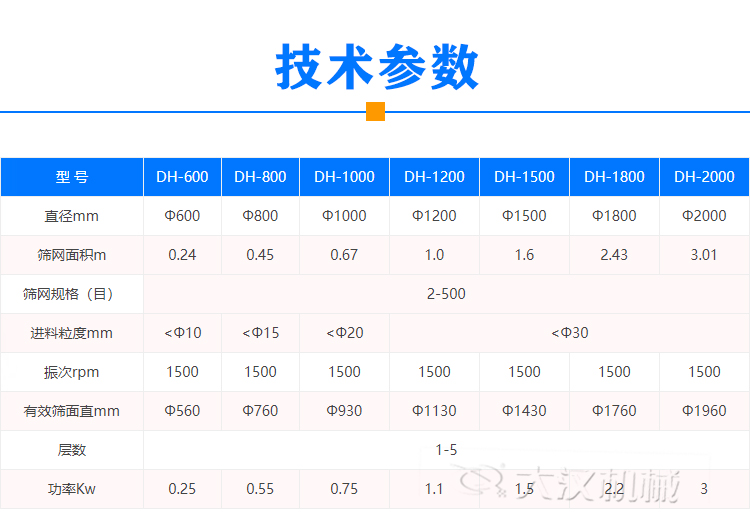Click the 2-500 mesh specification cell
This screenshot has height=529, width=750.
coord(446,294)
